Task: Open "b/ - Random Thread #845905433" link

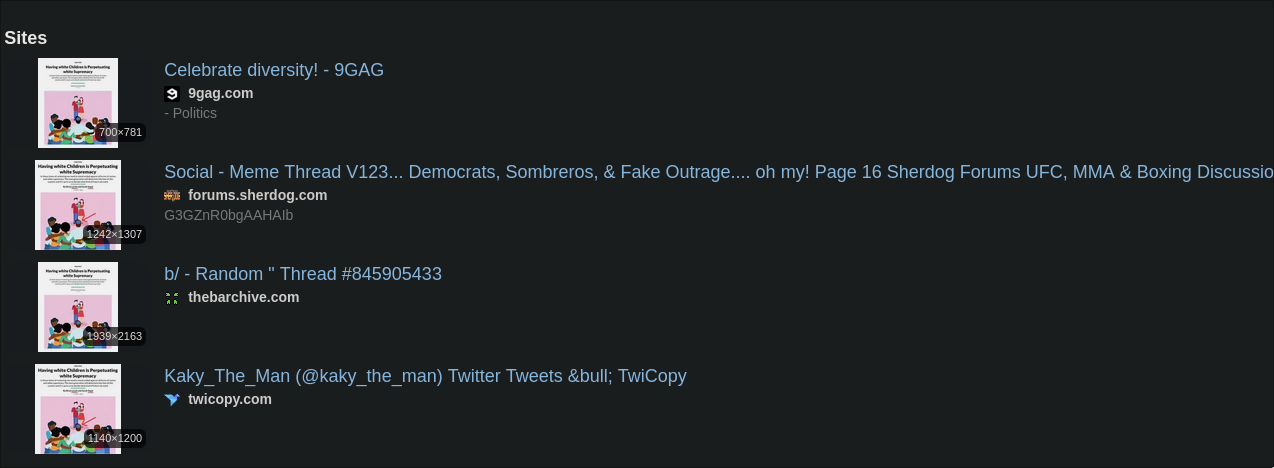Action: click(x=303, y=274)
